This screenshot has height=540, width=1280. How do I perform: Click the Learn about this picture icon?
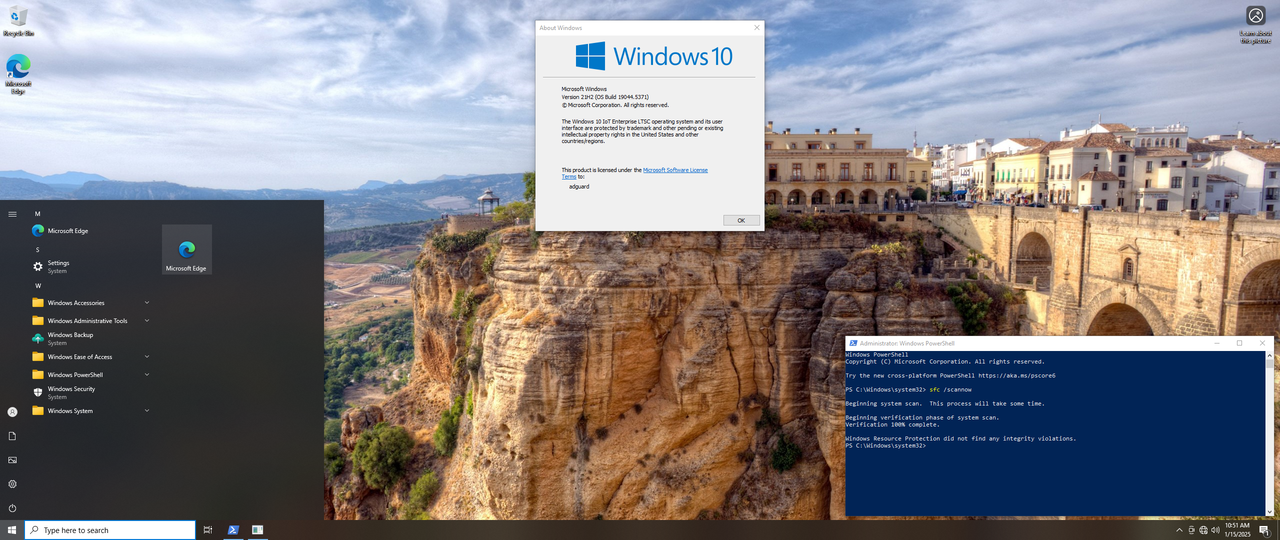click(1255, 23)
